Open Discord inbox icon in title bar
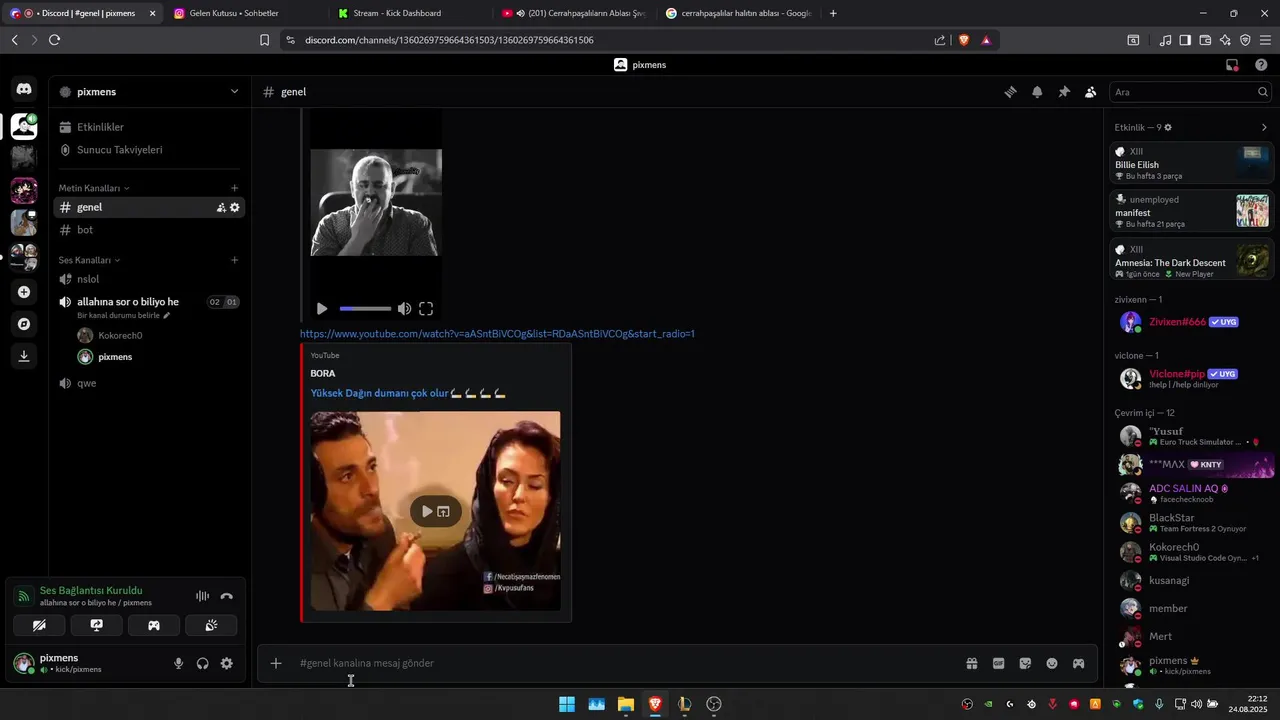 pos(1232,65)
